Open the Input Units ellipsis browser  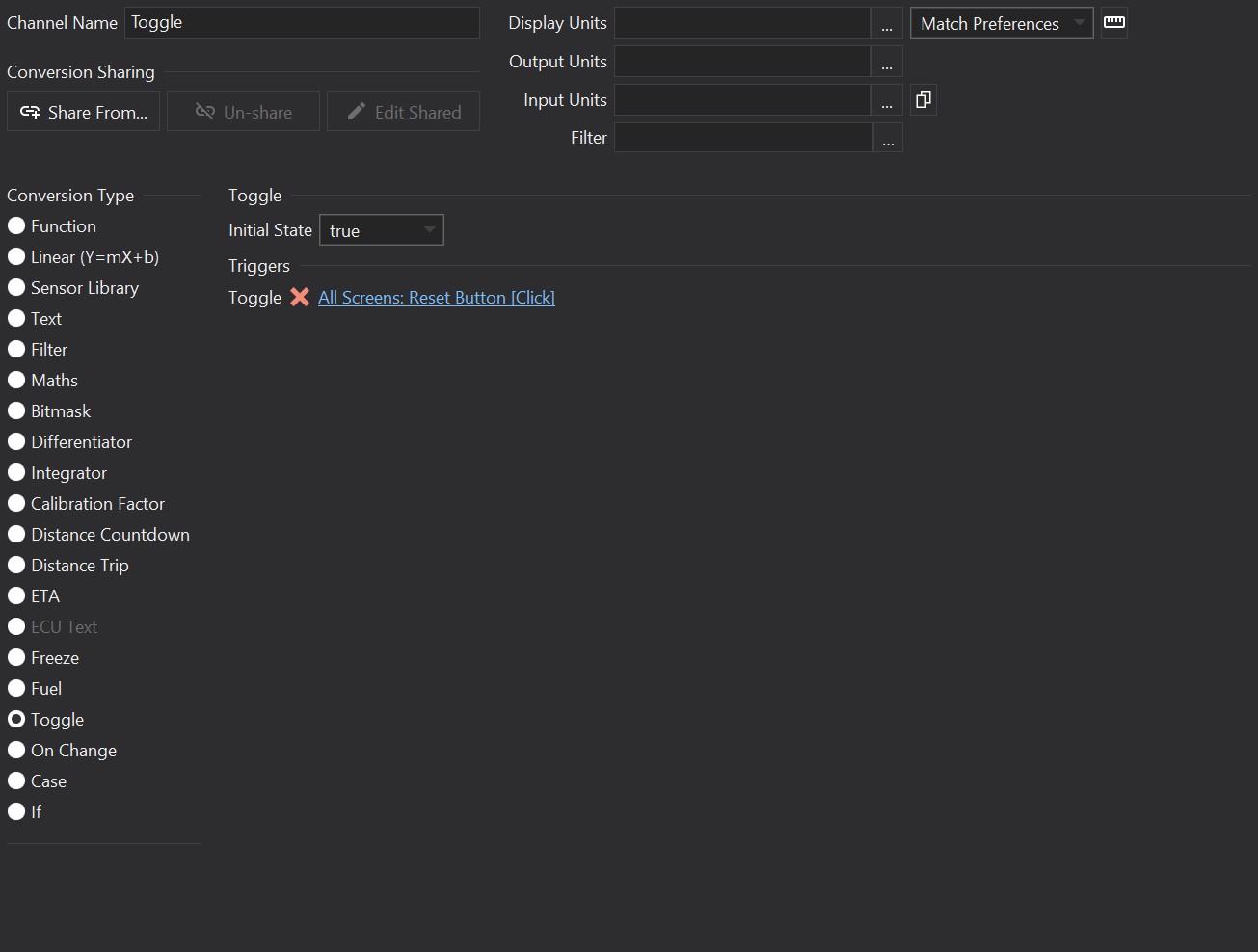[887, 100]
